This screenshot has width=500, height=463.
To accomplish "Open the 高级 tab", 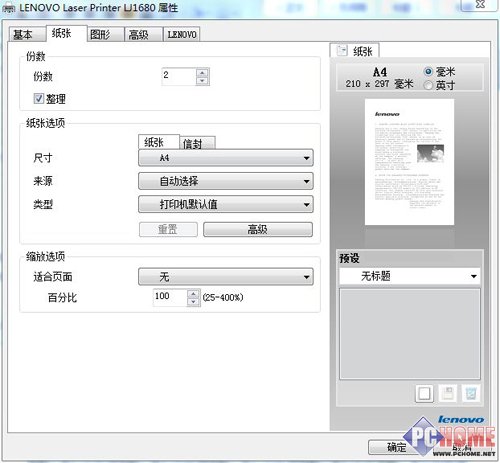I will pos(143,34).
